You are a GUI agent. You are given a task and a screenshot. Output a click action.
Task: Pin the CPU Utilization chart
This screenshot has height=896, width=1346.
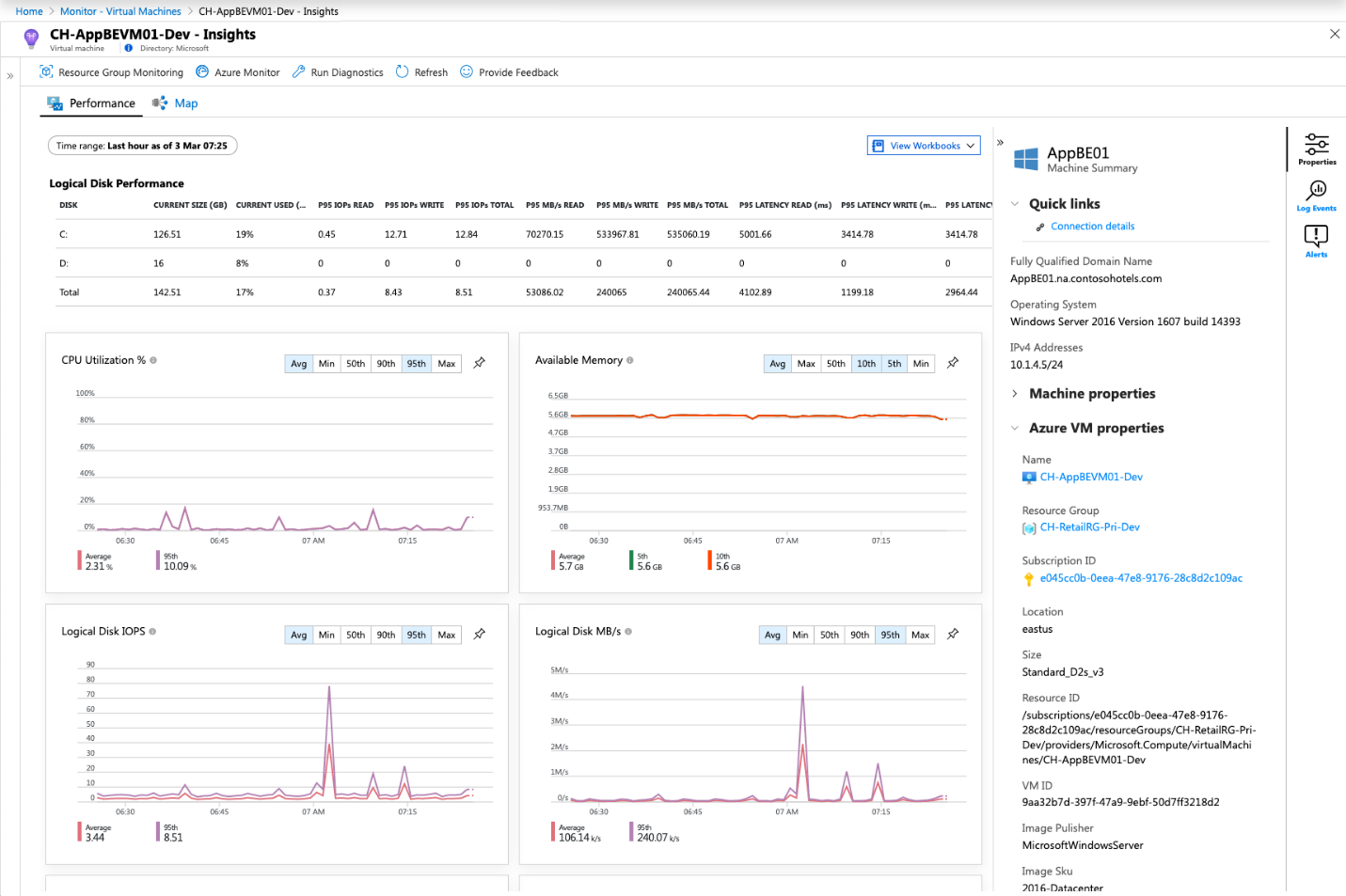pyautogui.click(x=480, y=363)
